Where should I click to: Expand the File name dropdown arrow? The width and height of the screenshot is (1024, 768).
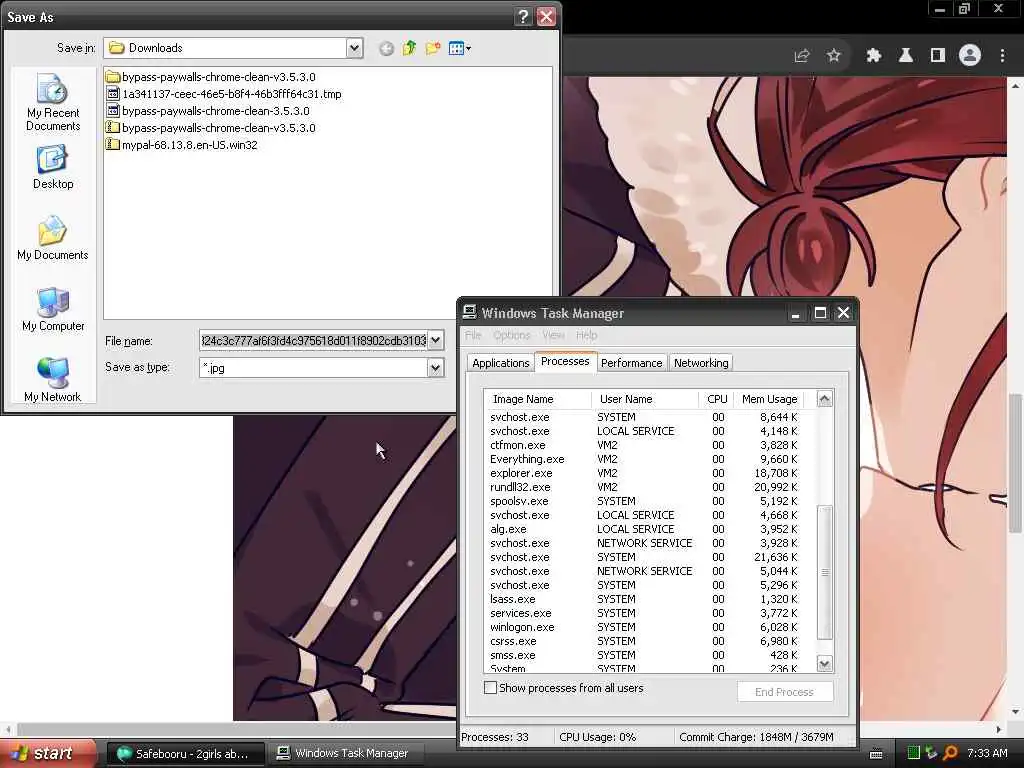click(436, 340)
